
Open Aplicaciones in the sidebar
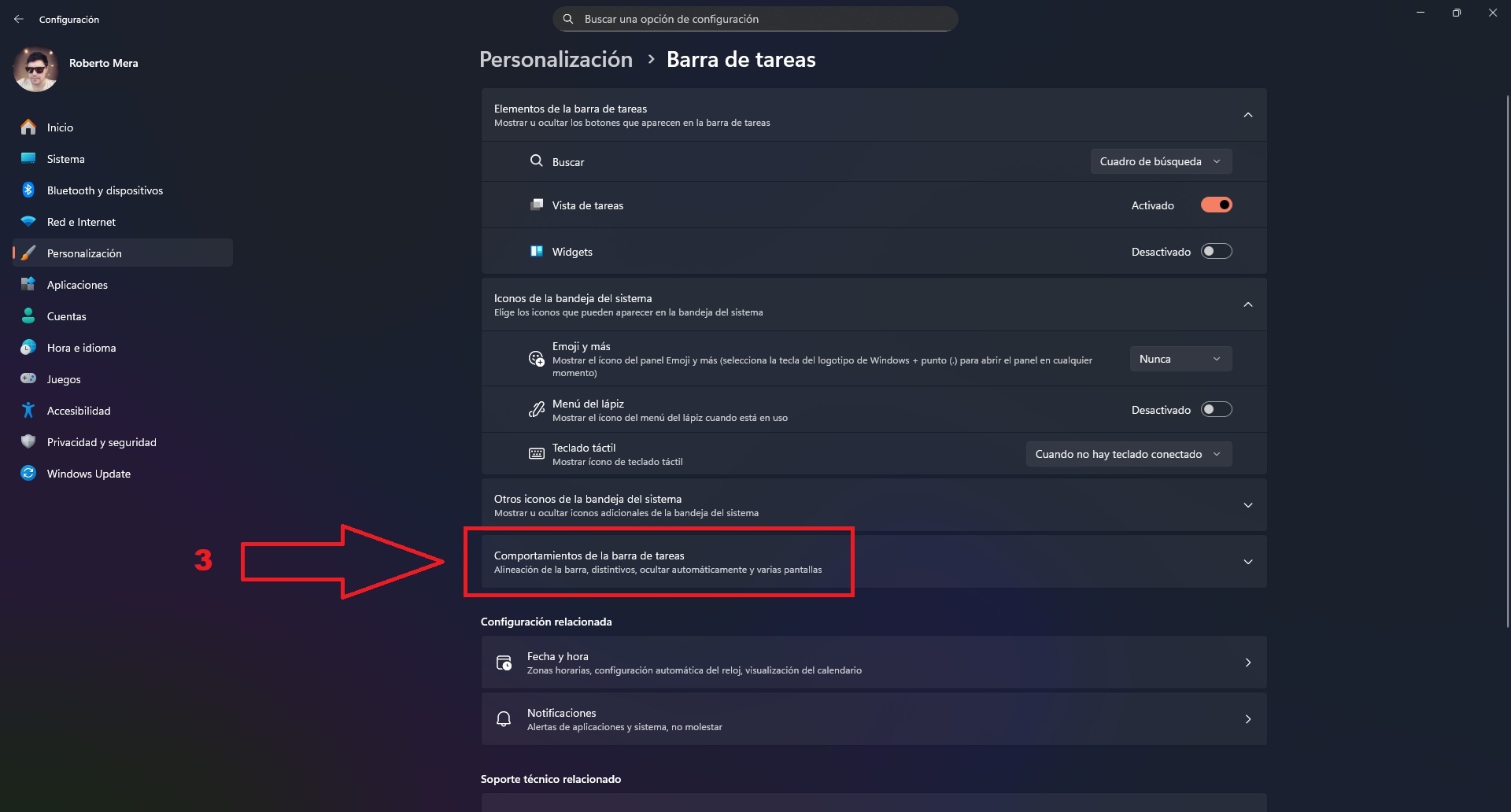coord(77,285)
